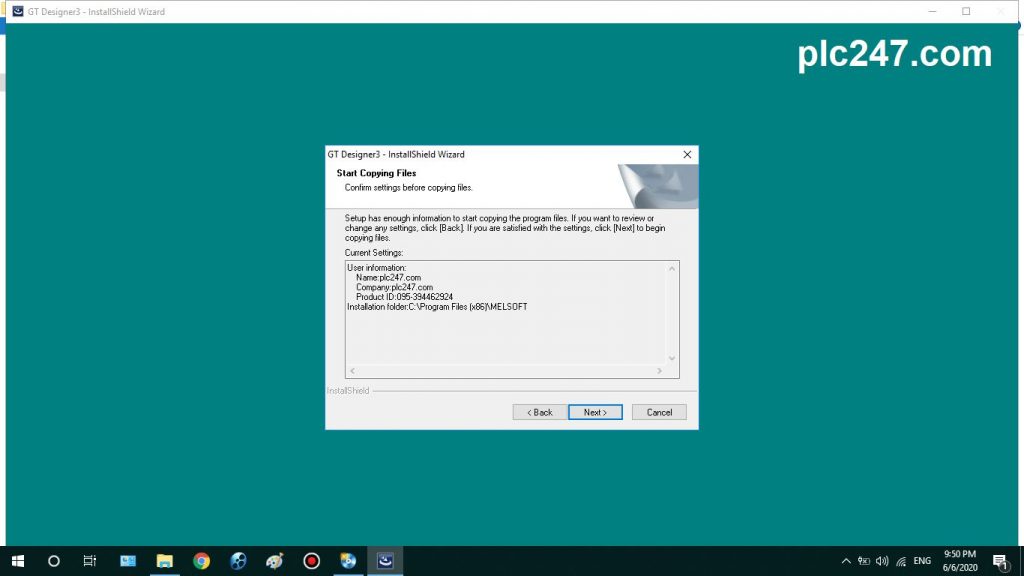
Task: Select the Product ID:095-394462924 line
Action: [x=404, y=296]
